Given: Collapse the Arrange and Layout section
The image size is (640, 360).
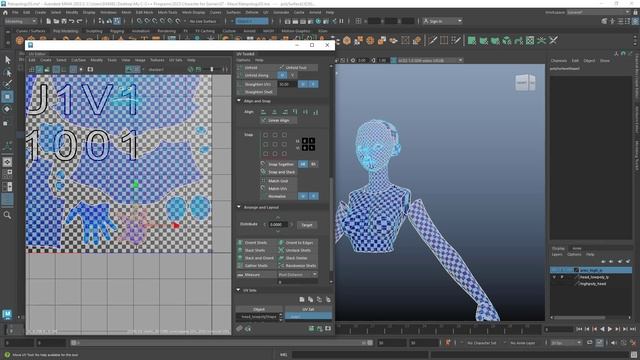Looking at the screenshot, I should tap(239, 207).
